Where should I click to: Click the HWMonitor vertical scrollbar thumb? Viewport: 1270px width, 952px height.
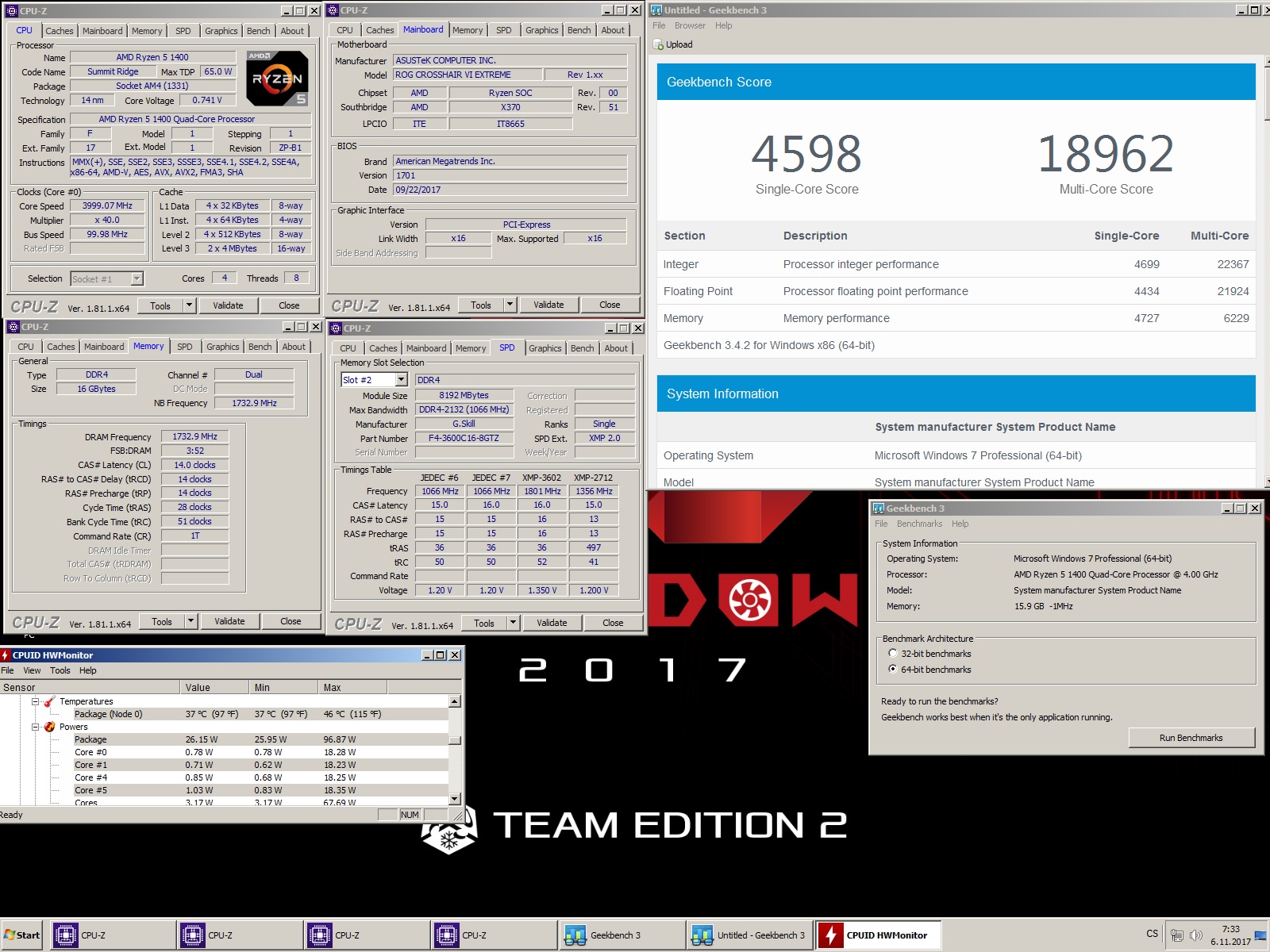click(455, 740)
